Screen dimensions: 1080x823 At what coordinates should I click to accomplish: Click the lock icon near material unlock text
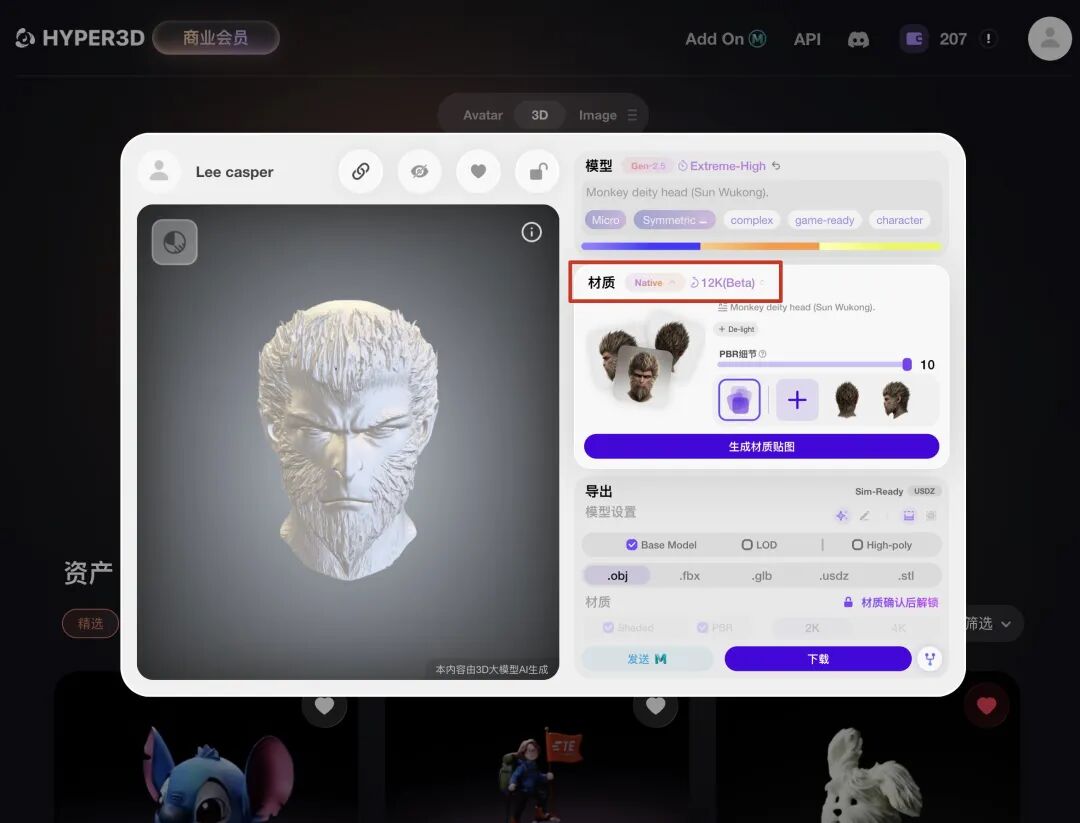pyautogui.click(x=849, y=602)
